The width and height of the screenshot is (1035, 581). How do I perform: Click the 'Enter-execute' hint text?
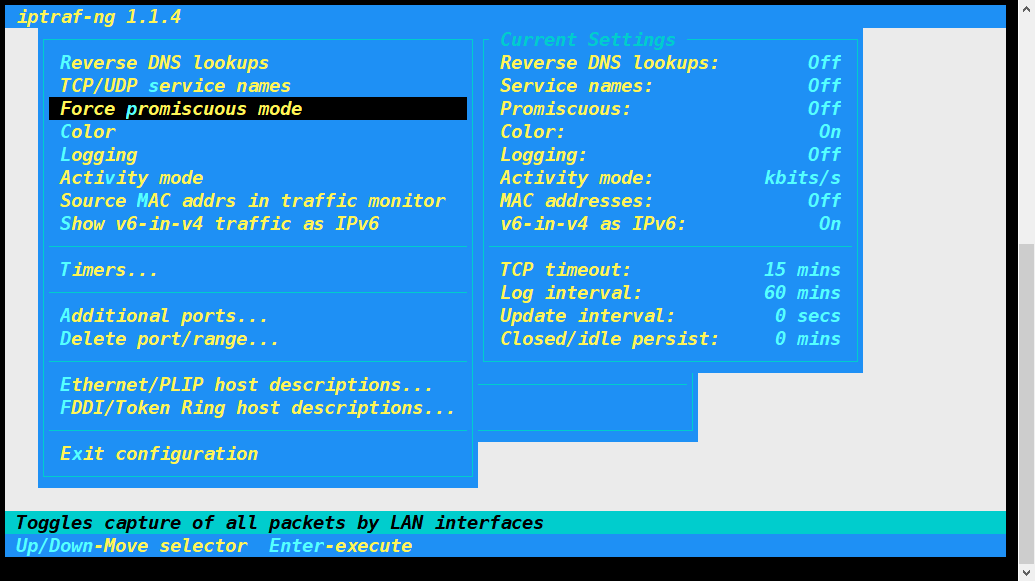(x=341, y=546)
